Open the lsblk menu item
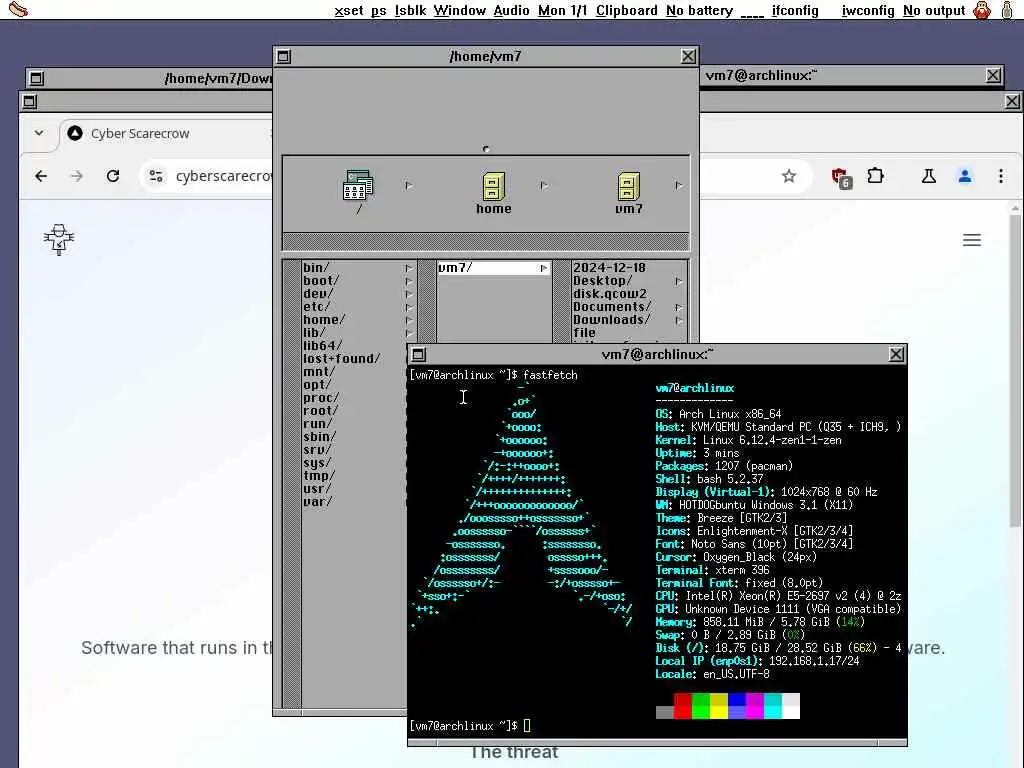Viewport: 1024px width, 768px height. (410, 10)
